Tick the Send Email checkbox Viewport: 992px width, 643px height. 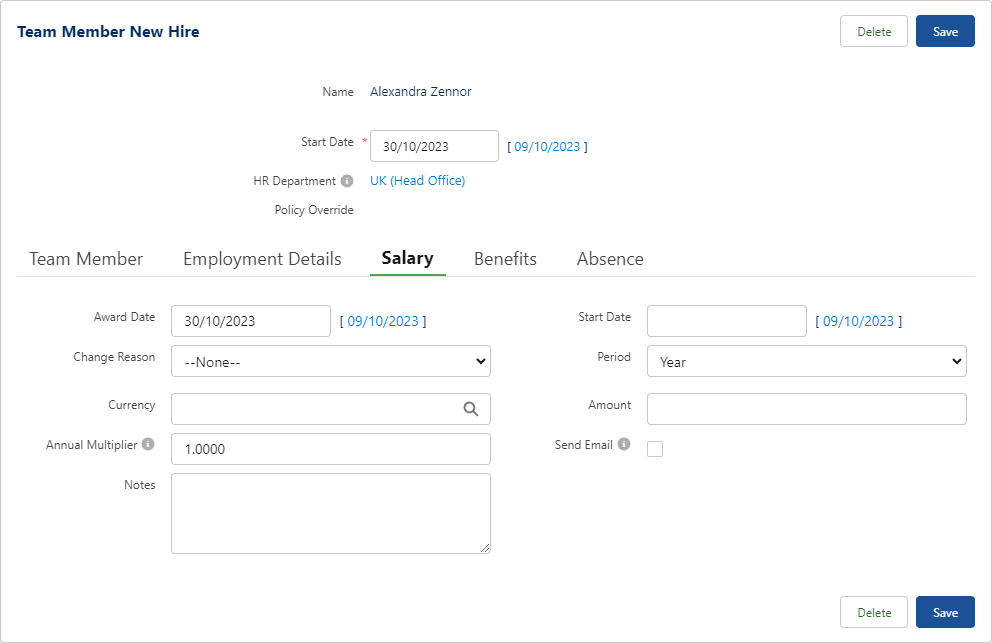coord(655,449)
